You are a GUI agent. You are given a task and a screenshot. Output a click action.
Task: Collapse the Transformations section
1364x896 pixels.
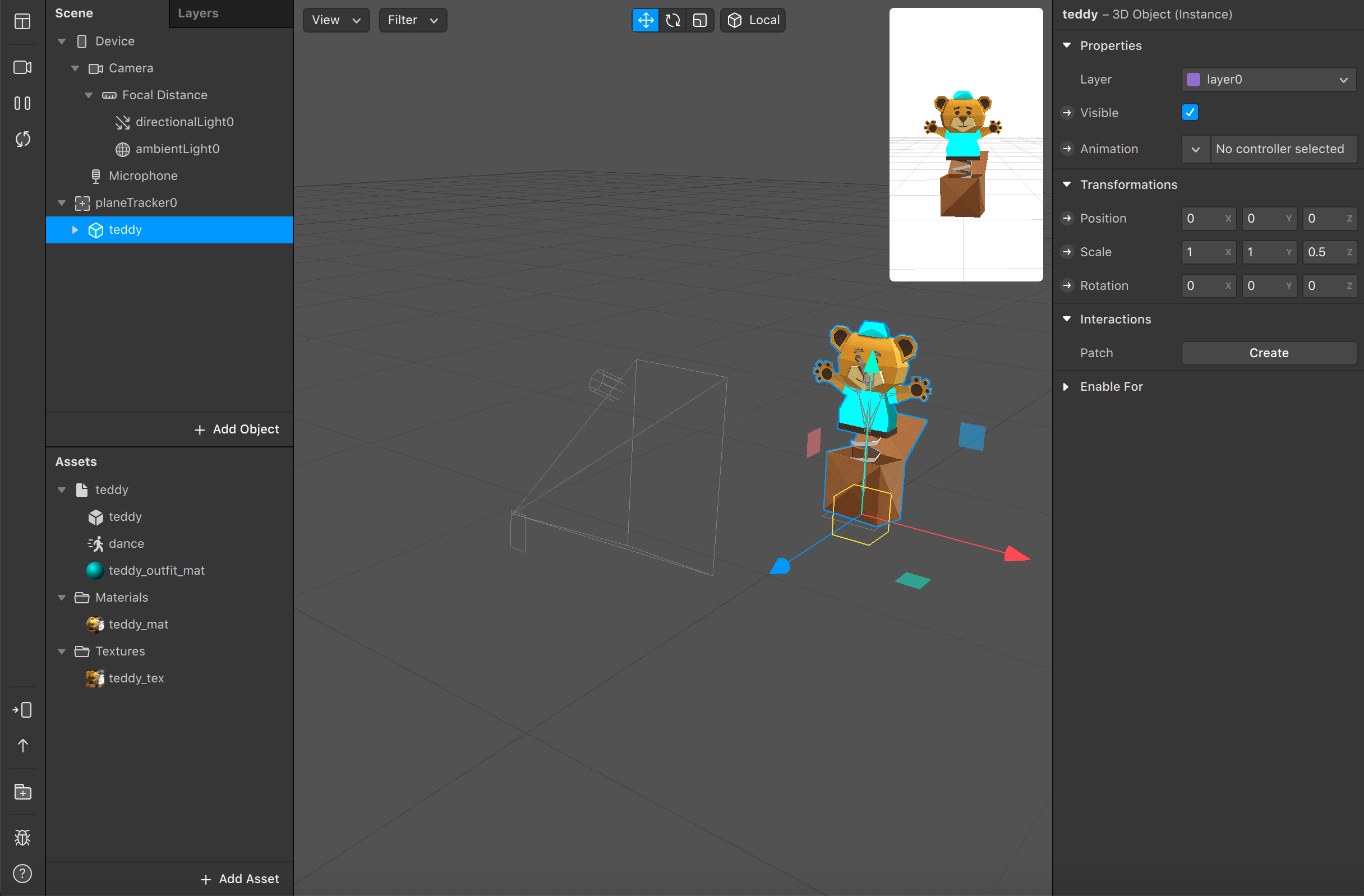coord(1067,184)
